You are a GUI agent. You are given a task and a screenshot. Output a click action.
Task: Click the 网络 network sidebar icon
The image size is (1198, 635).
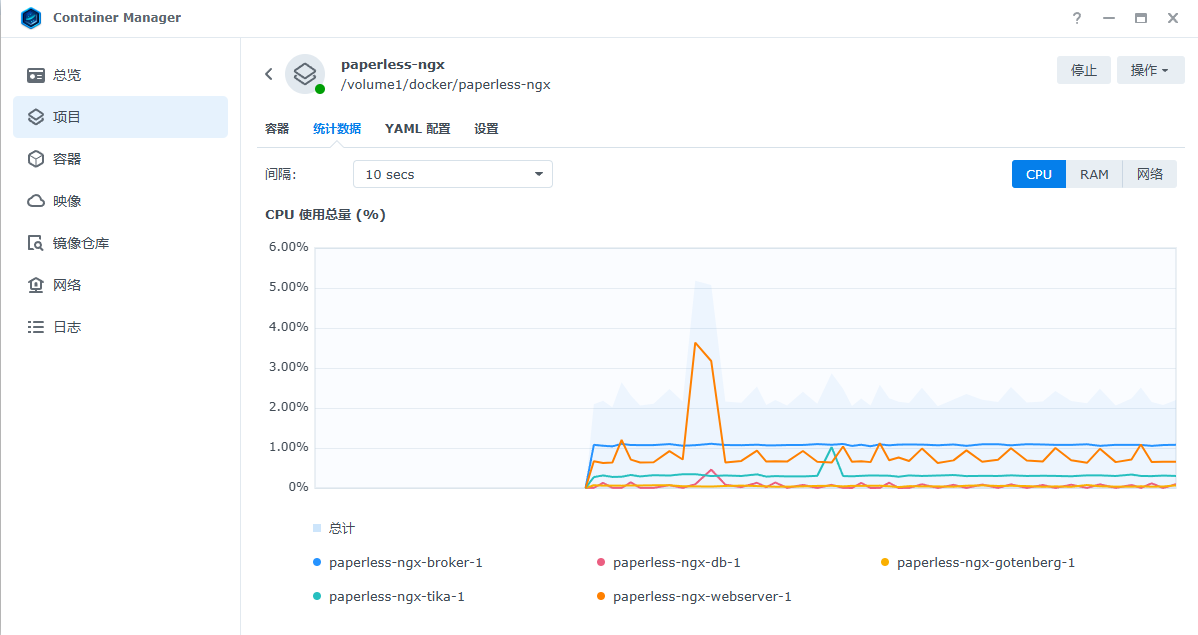coord(36,285)
